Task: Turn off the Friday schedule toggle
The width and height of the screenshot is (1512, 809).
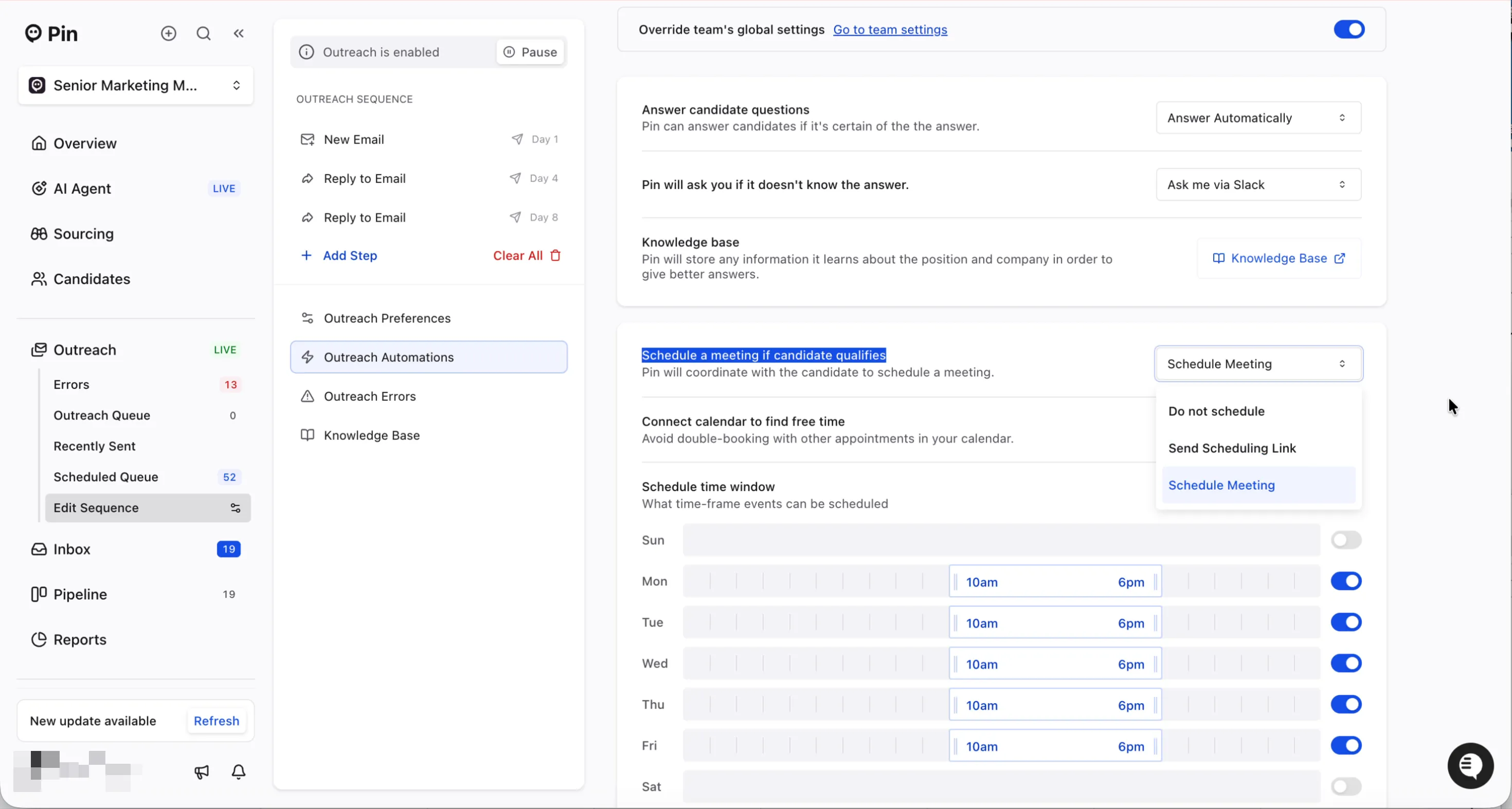Action: 1346,746
